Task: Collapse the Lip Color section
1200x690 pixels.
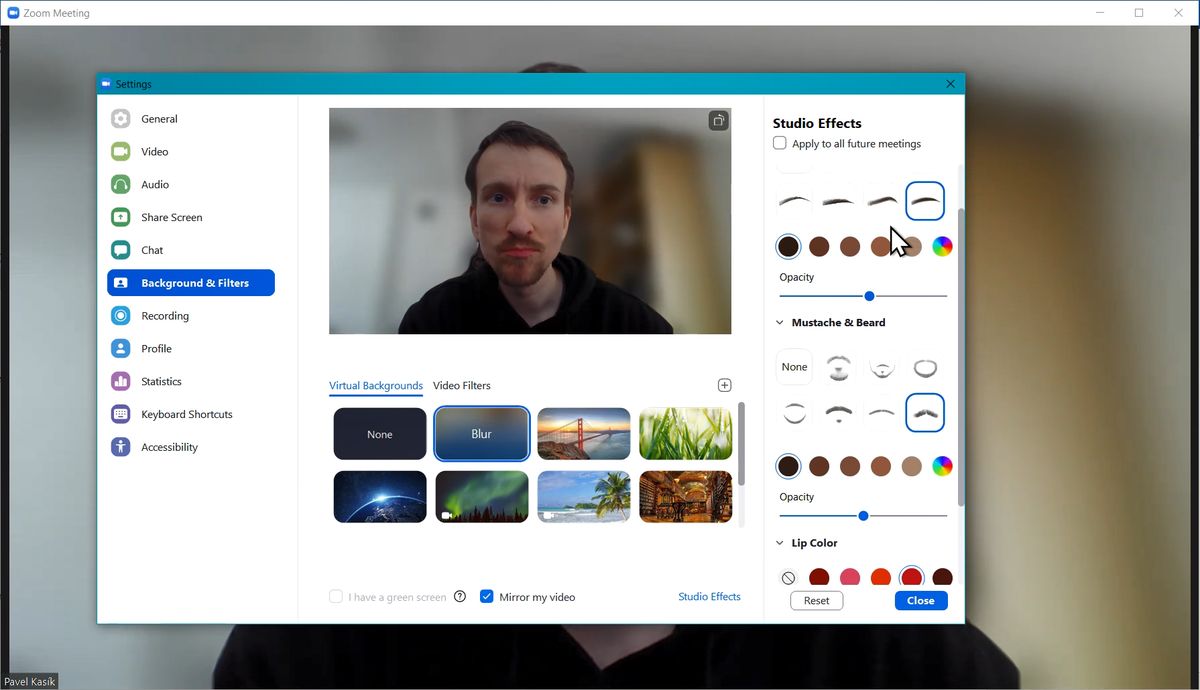Action: pyautogui.click(x=780, y=543)
